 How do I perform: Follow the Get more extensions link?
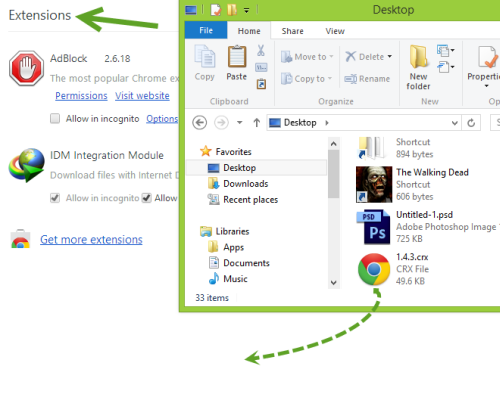click(x=91, y=240)
